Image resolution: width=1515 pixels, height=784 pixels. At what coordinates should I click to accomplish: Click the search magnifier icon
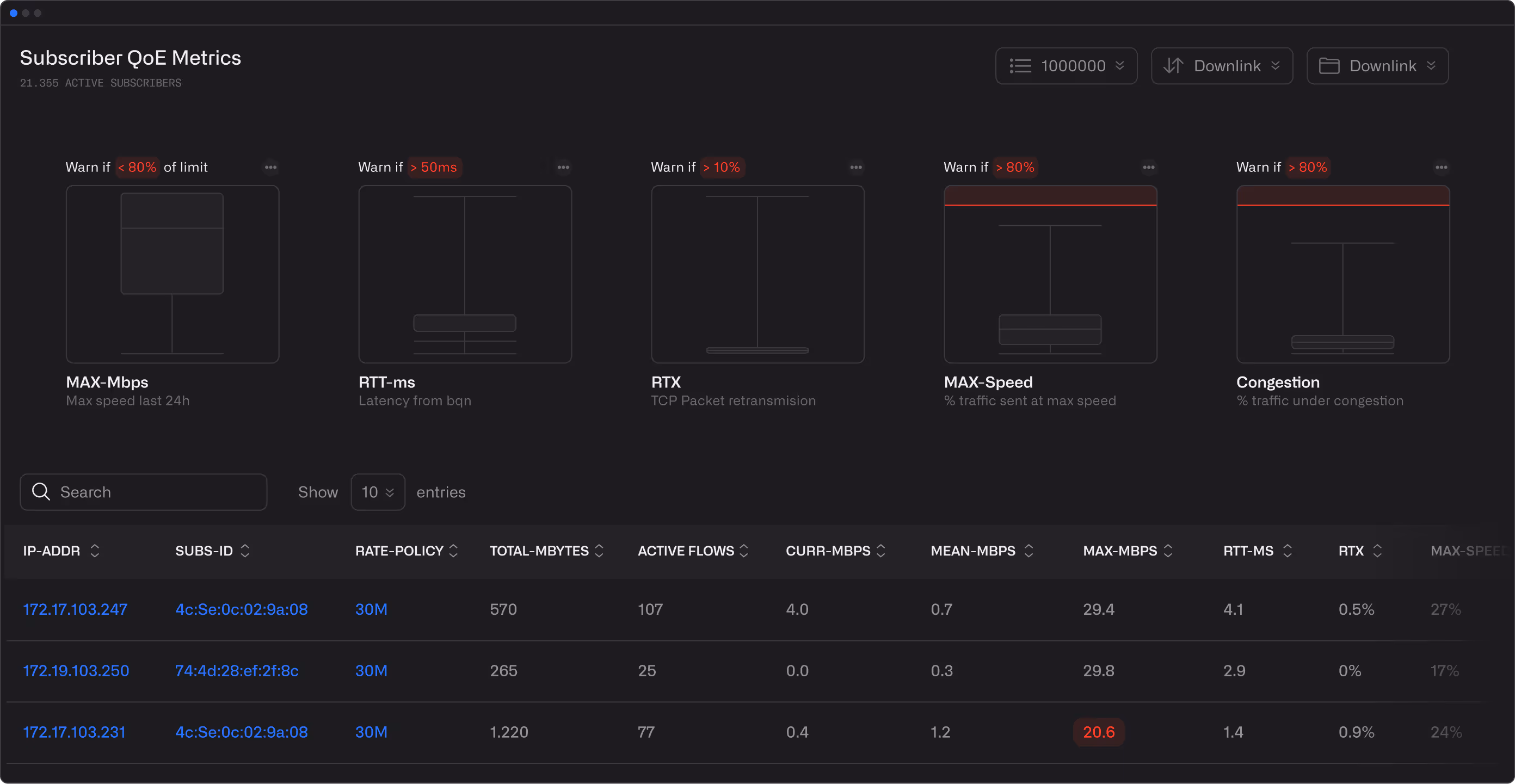coord(41,492)
